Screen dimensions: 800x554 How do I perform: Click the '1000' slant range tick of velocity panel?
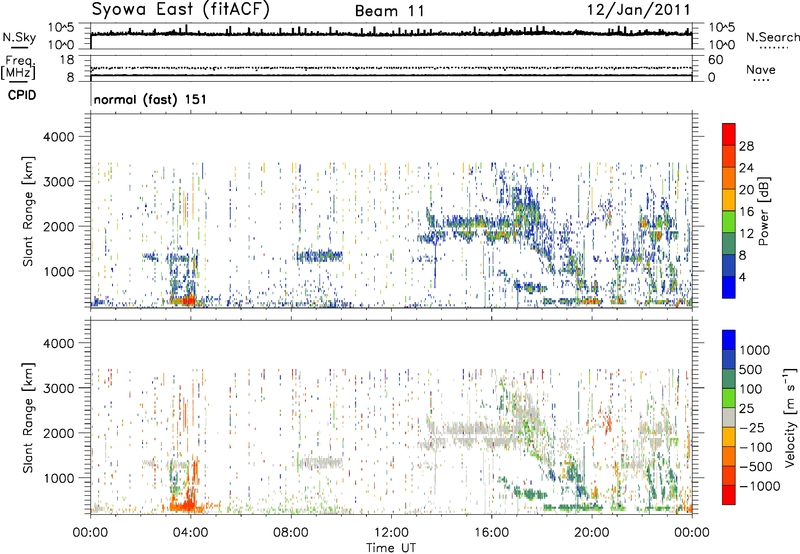[x=58, y=478]
